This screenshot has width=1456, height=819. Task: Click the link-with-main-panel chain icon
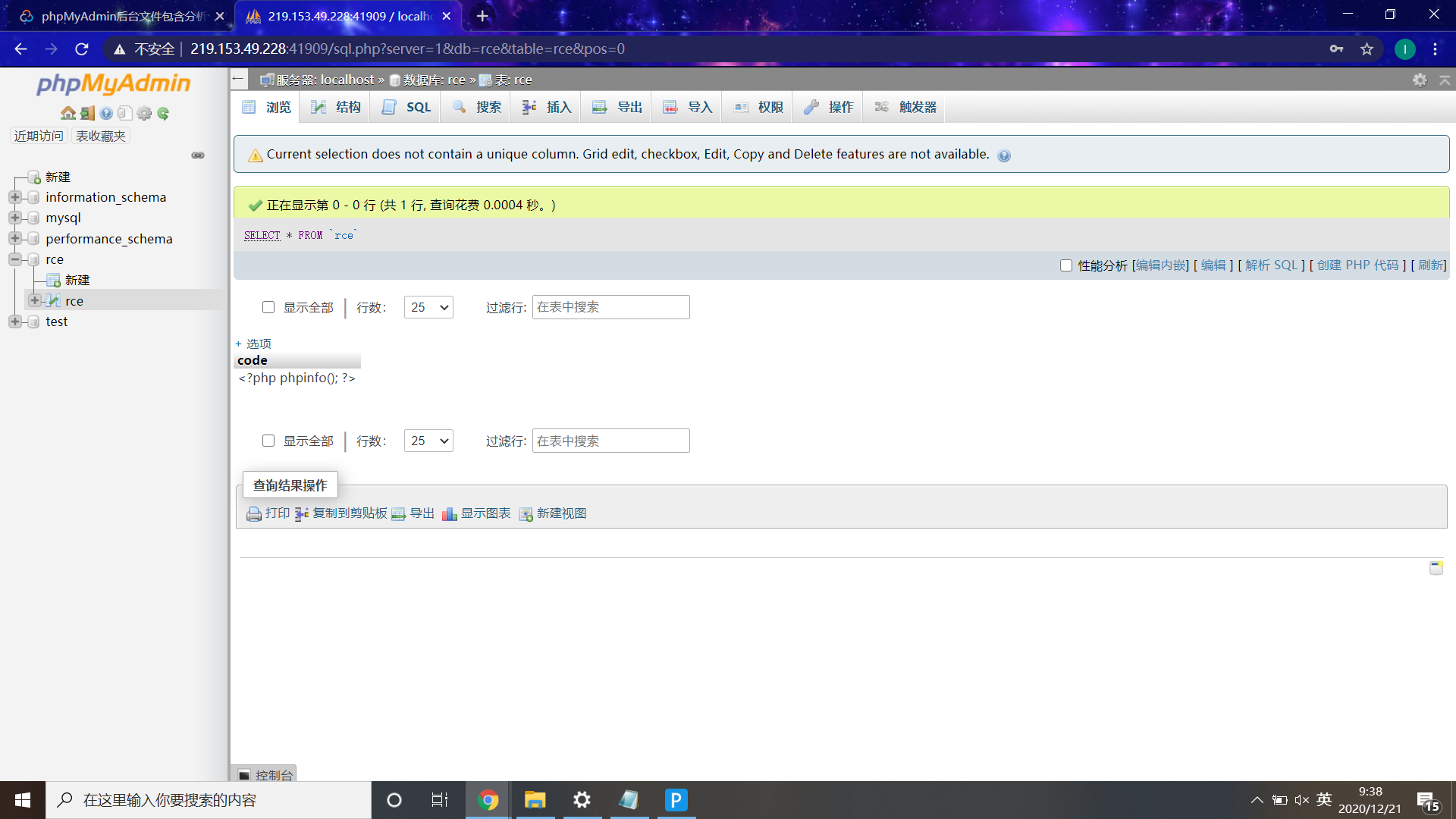198,155
